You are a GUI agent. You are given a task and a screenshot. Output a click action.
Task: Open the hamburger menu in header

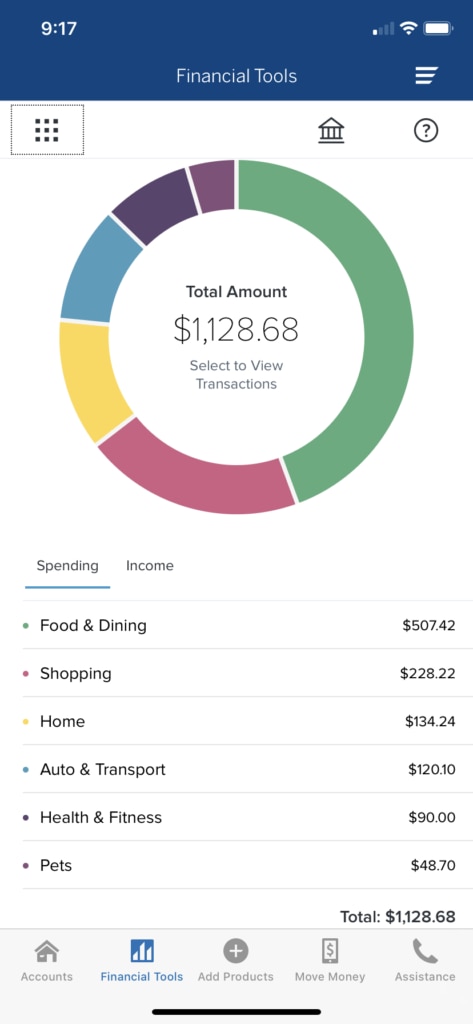coord(427,76)
